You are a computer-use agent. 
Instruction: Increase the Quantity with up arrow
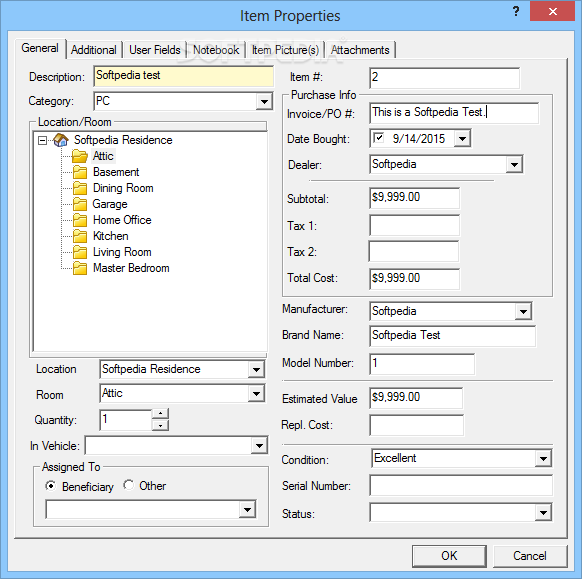pos(160,413)
